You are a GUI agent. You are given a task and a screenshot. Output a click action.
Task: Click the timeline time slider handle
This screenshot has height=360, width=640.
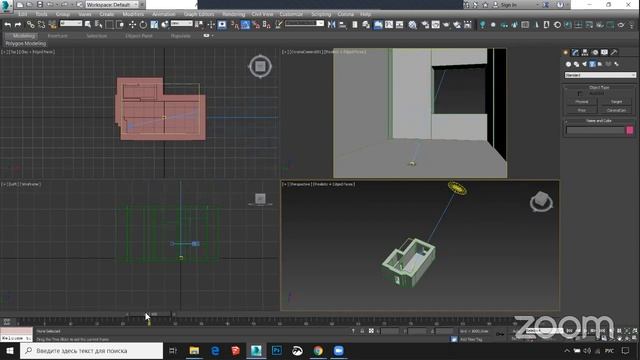point(150,314)
